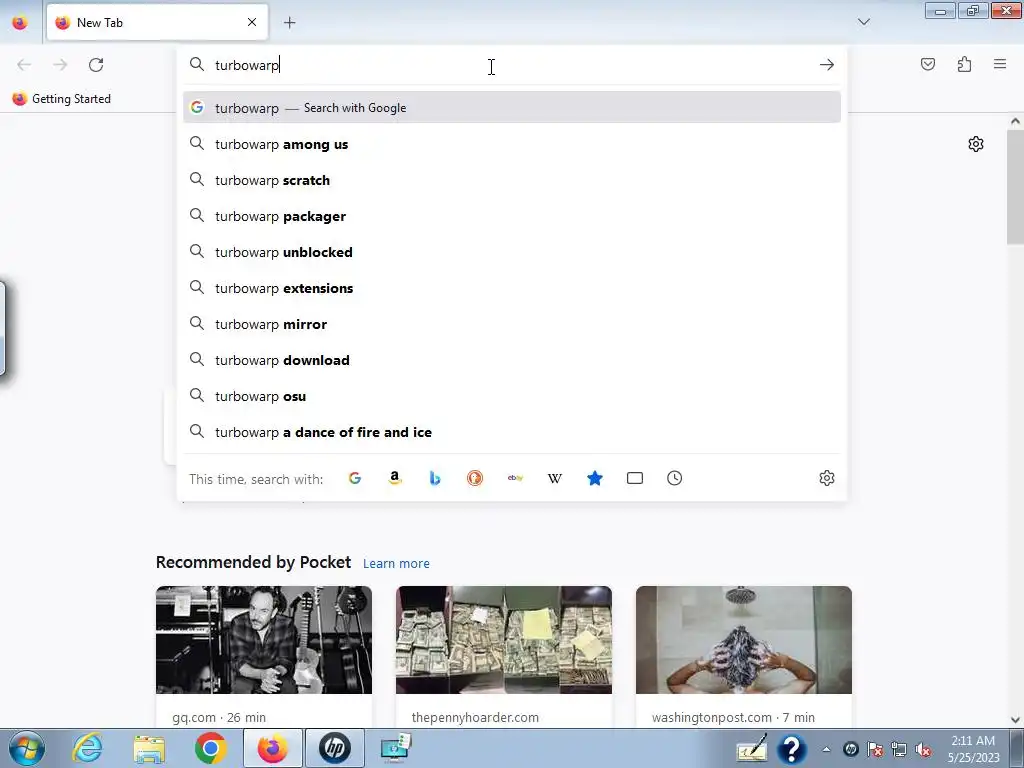Launch Google Chrome from taskbar
The image size is (1024, 768).
pyautogui.click(x=210, y=748)
